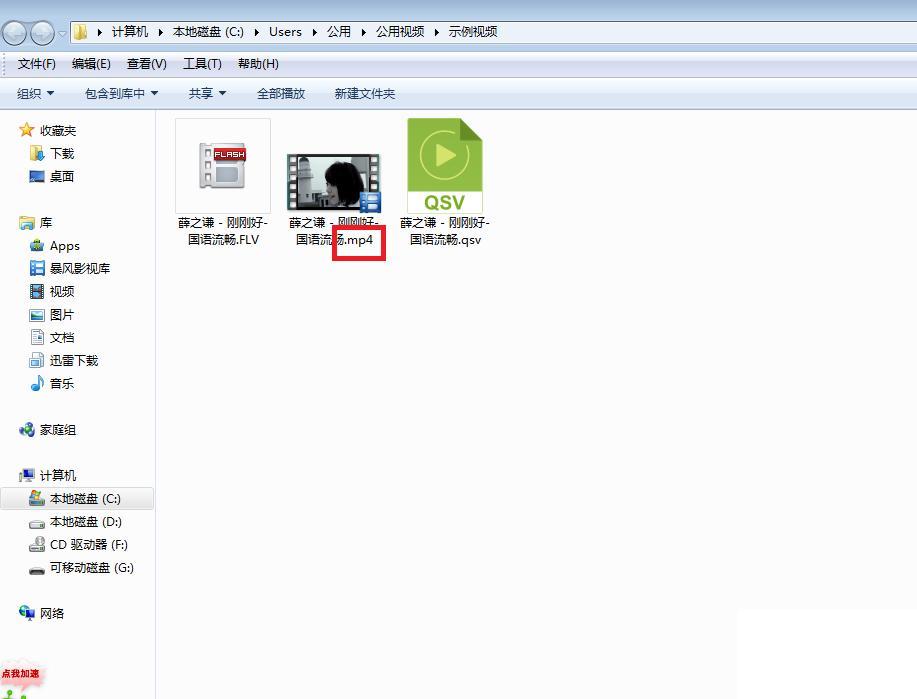Click the 全部播放 button
The height and width of the screenshot is (699, 917).
(x=281, y=94)
